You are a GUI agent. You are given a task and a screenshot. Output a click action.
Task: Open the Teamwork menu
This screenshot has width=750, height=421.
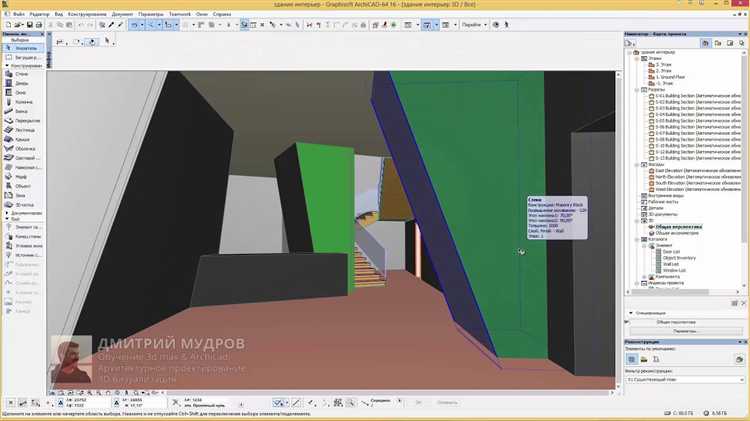pyautogui.click(x=180, y=14)
